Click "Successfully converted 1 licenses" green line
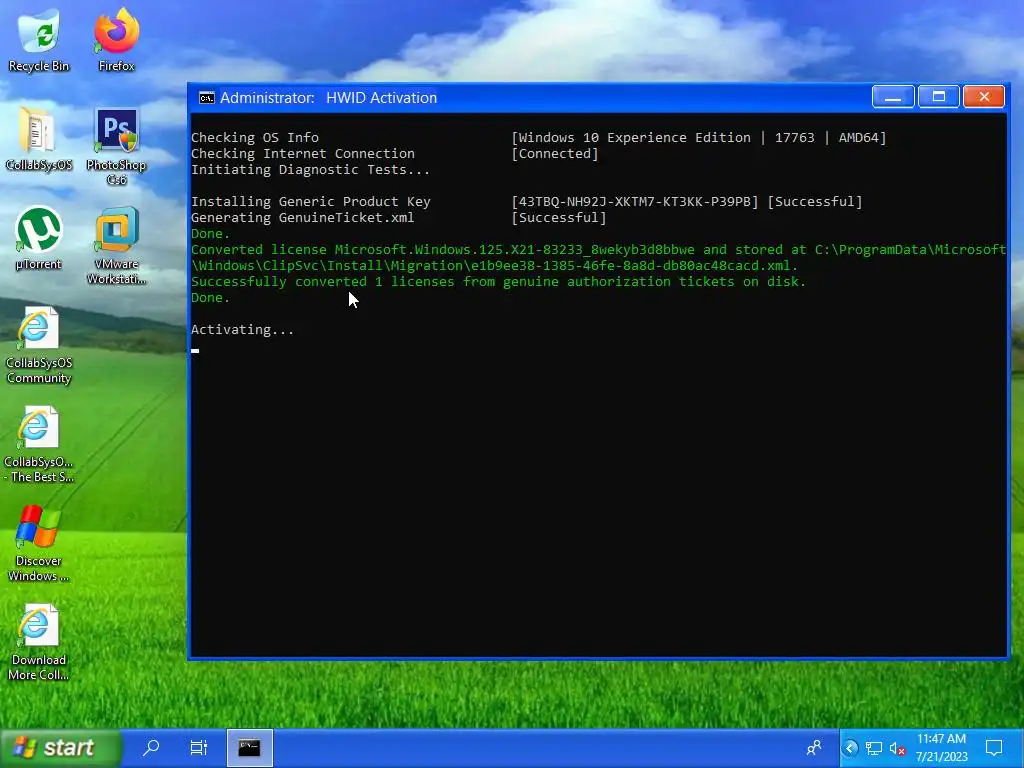Viewport: 1024px width, 768px height. 498,281
